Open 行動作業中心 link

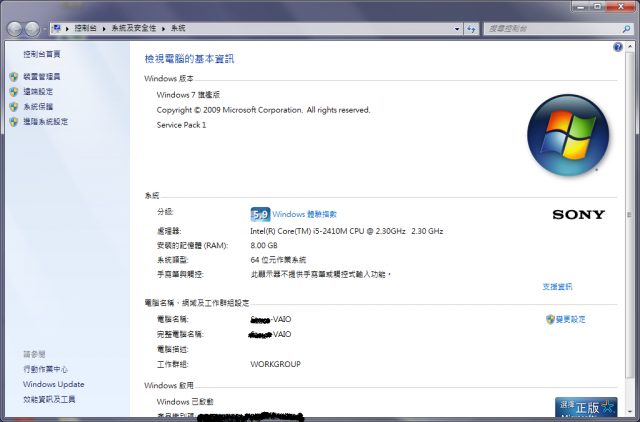tap(45, 369)
